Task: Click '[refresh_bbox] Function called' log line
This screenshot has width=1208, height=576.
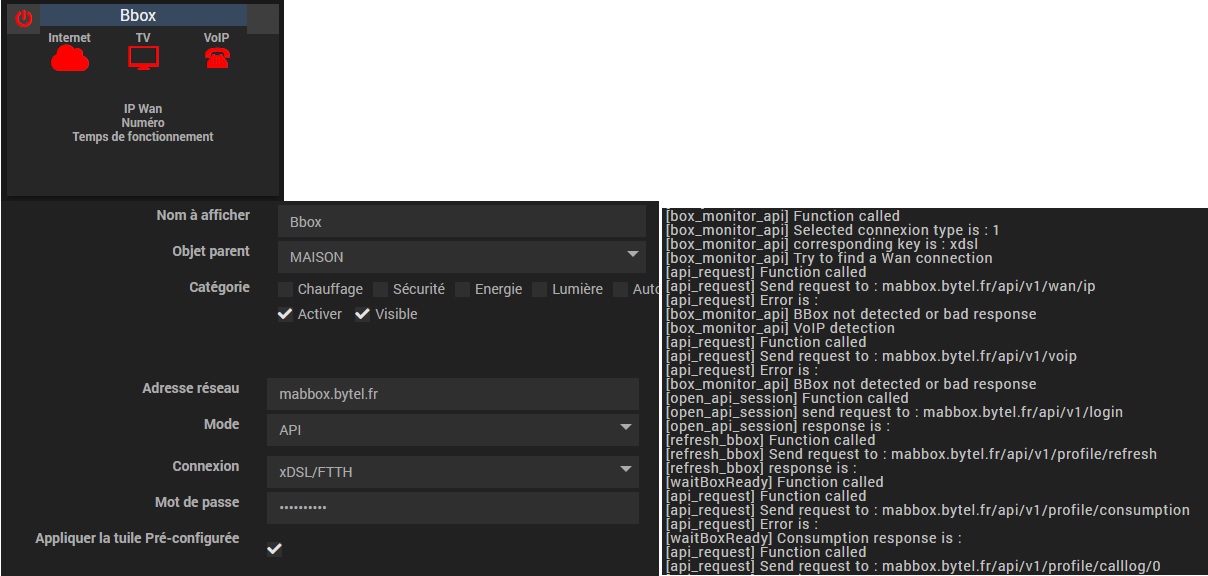Action: (771, 440)
